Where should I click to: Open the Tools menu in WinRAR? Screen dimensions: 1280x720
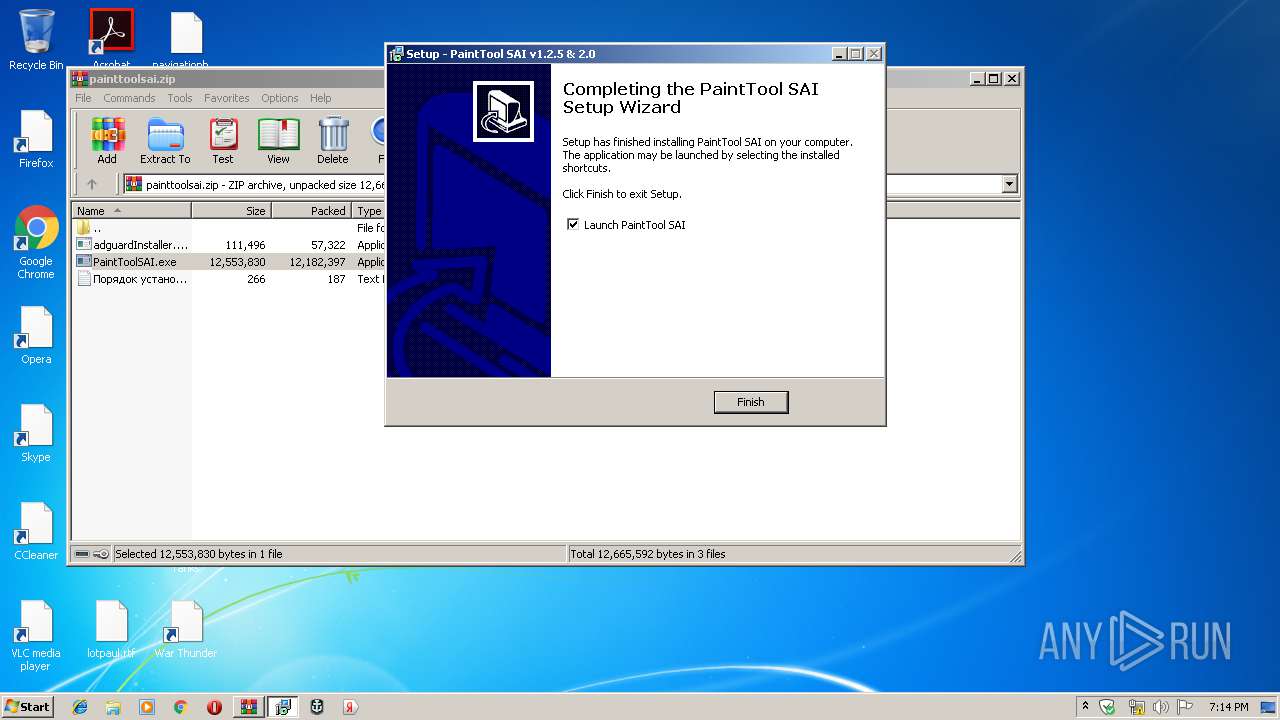tap(180, 98)
